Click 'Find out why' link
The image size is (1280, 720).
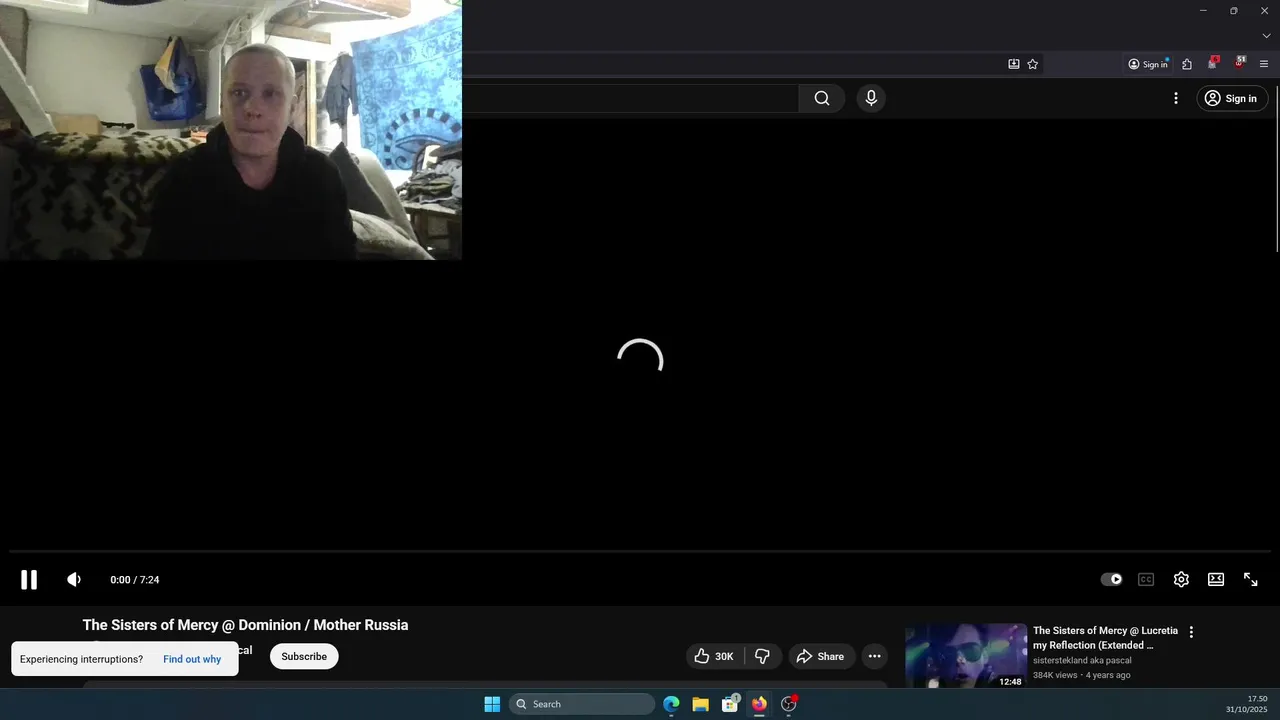pos(192,659)
